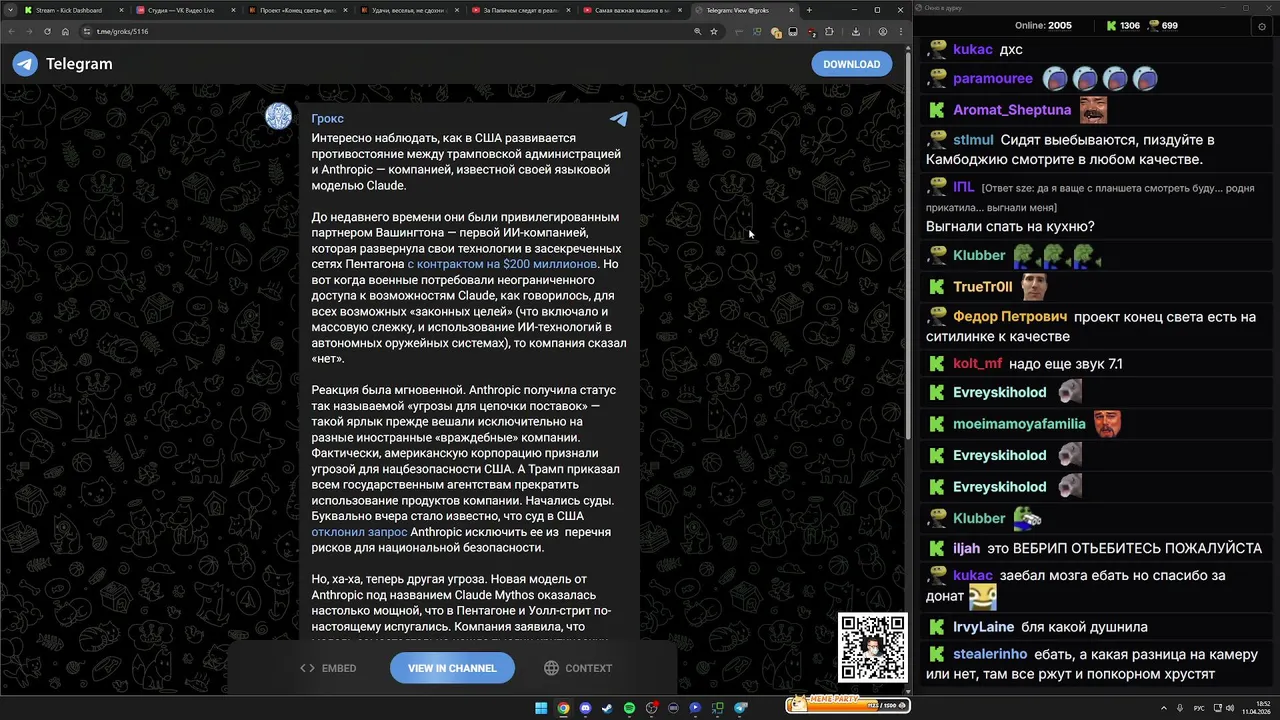Click the Online: 2005 viewer counter
Screen dimensions: 1280x720
coord(1043,25)
